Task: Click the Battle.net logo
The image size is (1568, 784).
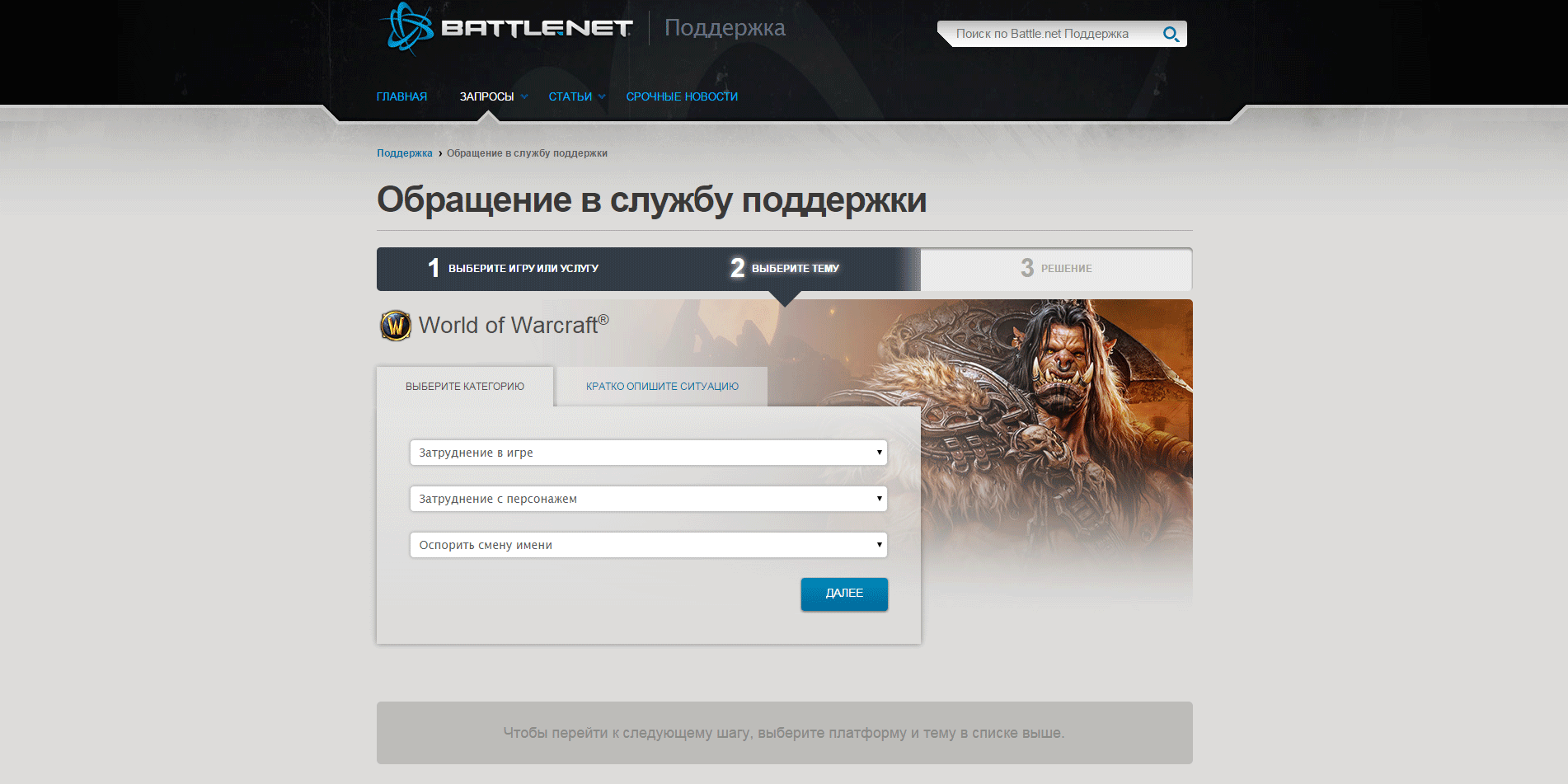Action: 506,28
